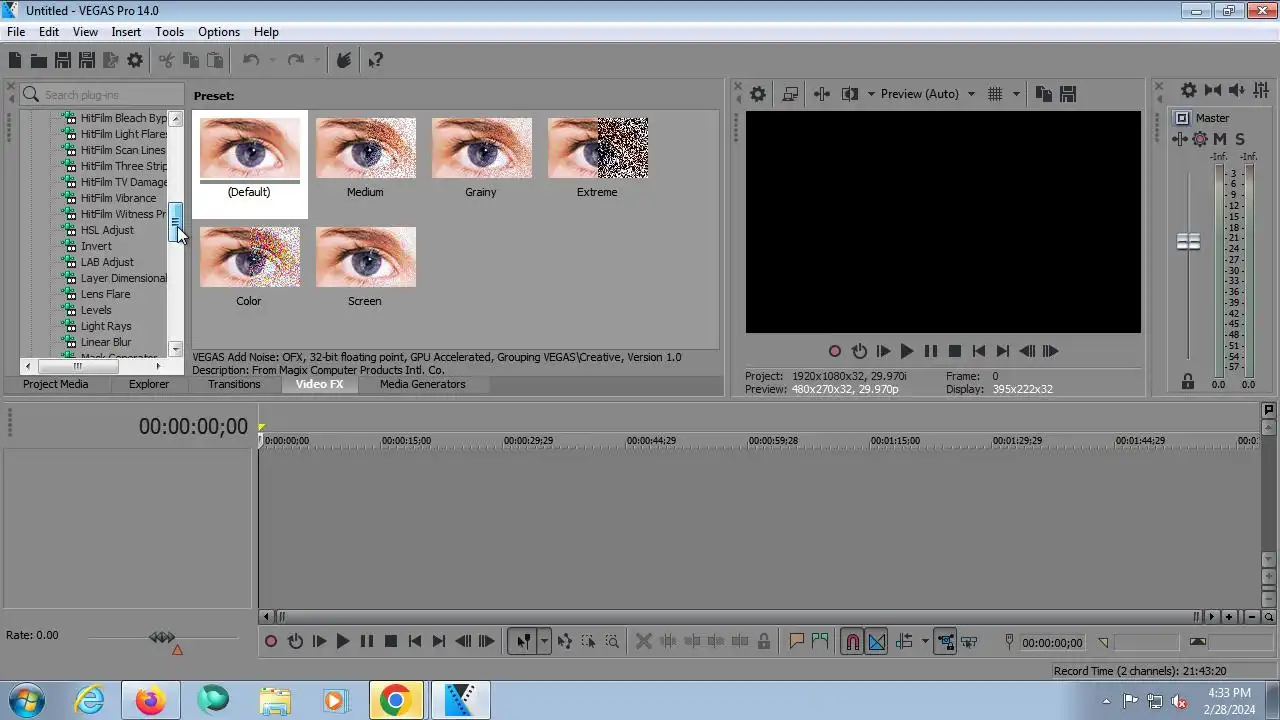Insert a marker on the timeline
1280x720 pixels.
coord(796,642)
